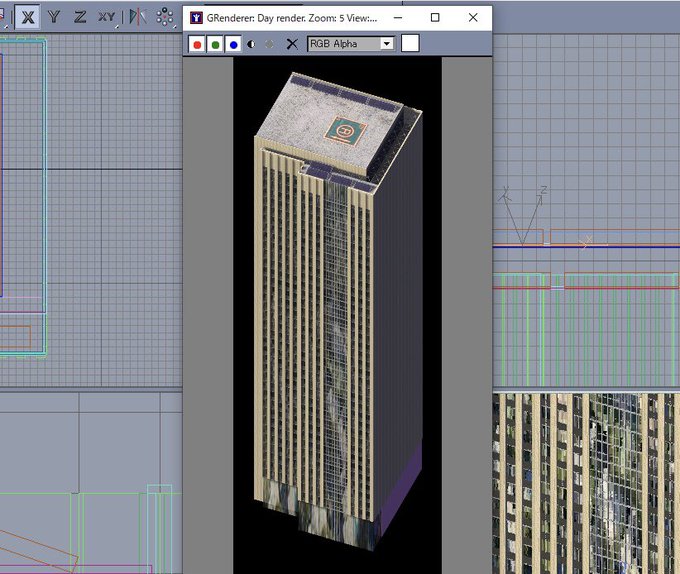680x574 pixels.
Task: Click the helipad on the rendered rooftop
Action: click(x=345, y=130)
